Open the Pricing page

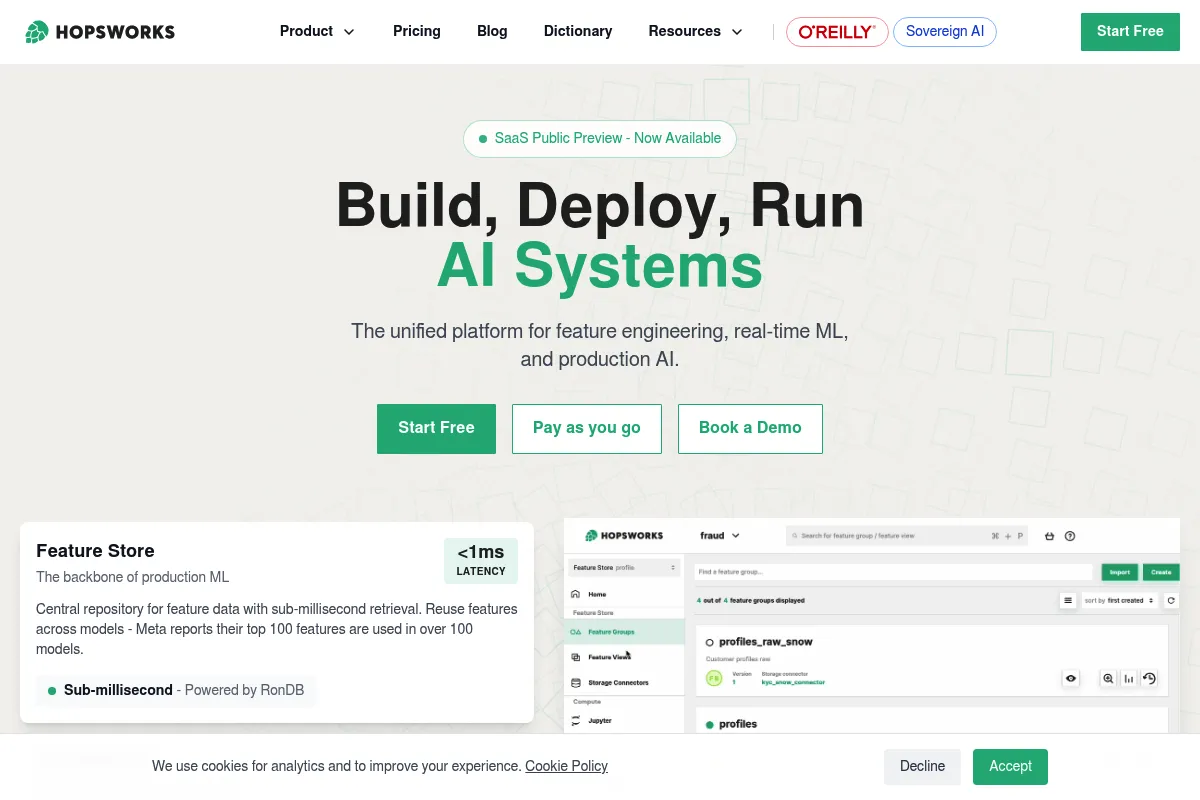[417, 31]
